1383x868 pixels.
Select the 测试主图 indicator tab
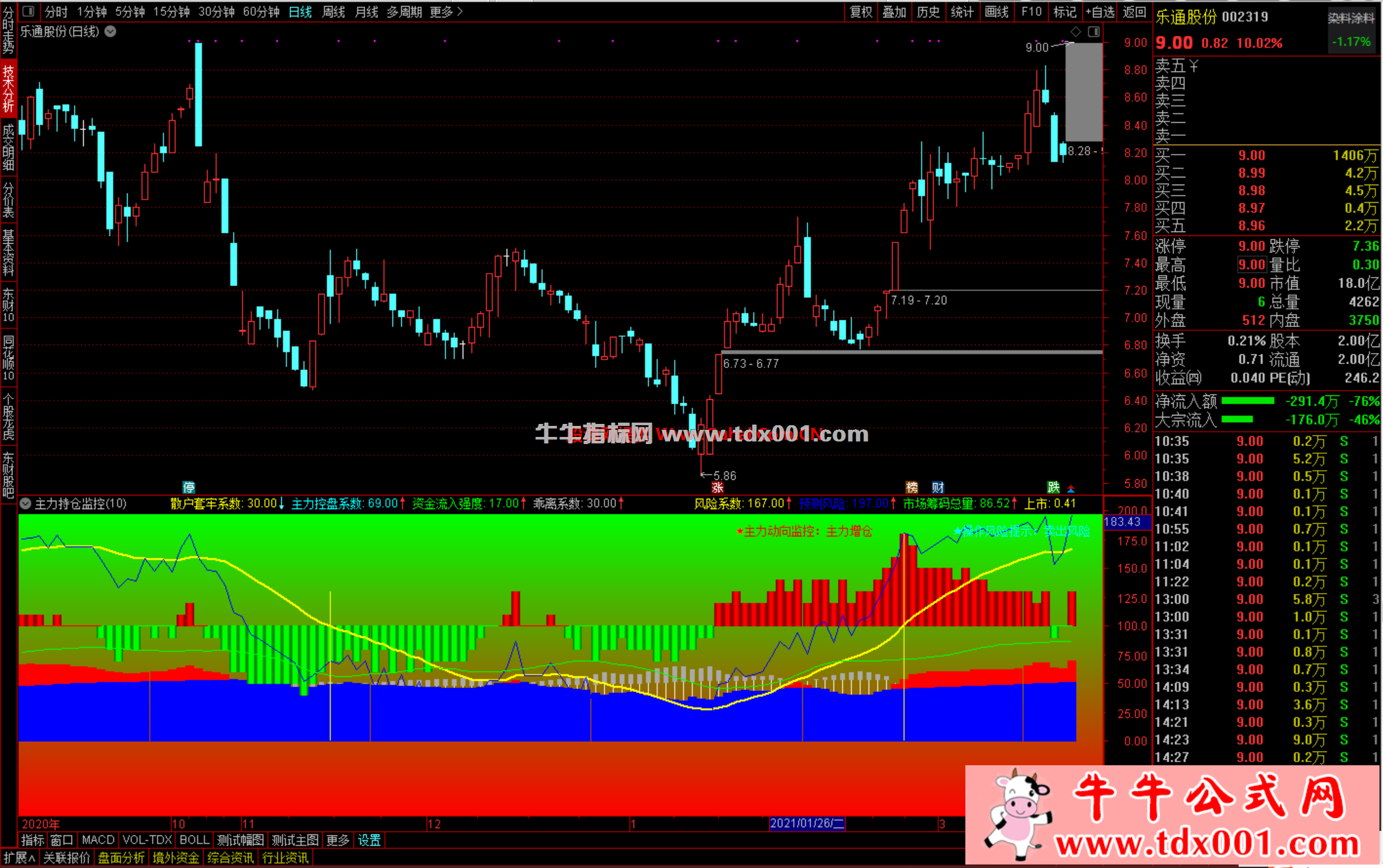pyautogui.click(x=295, y=840)
